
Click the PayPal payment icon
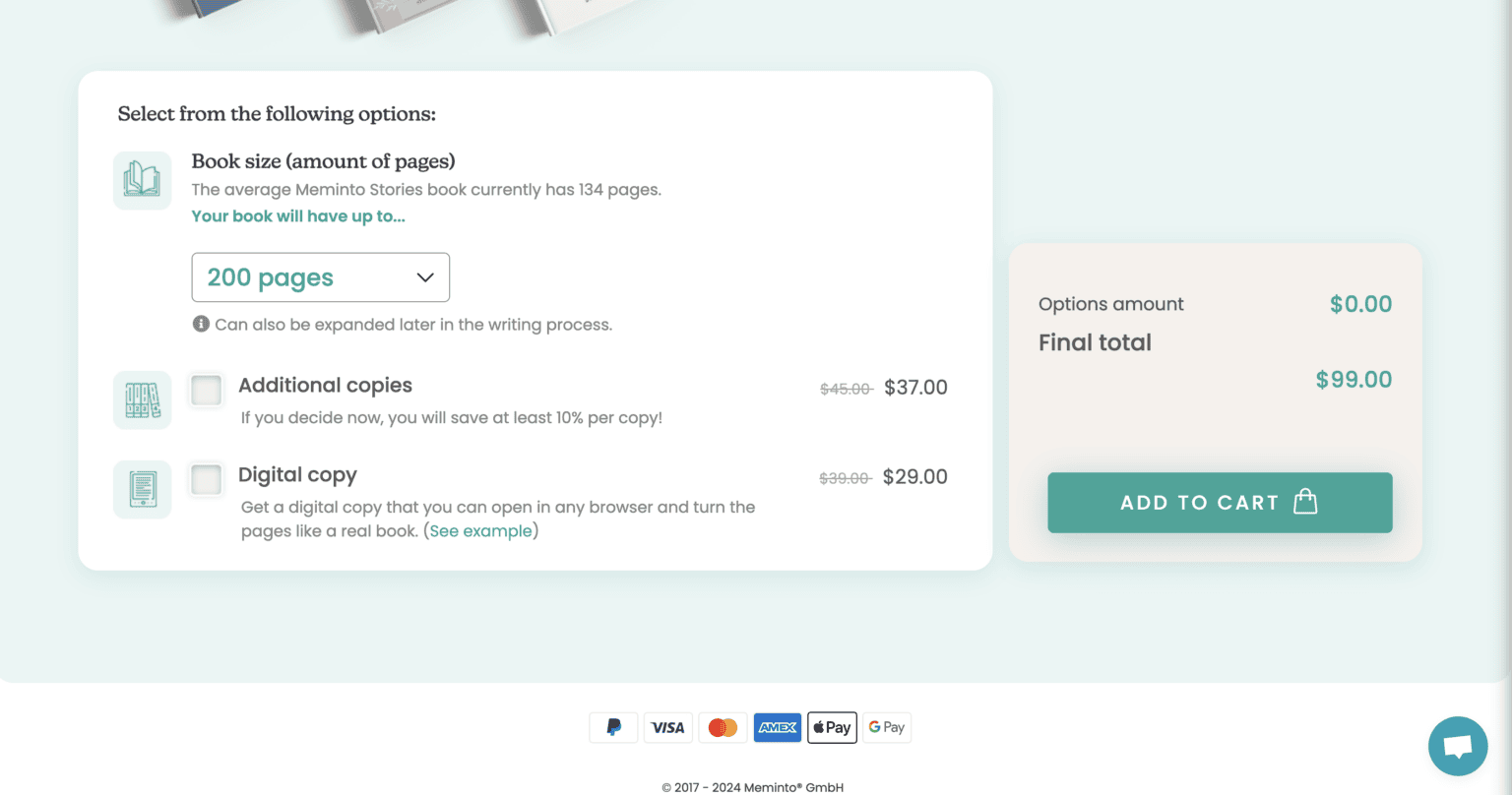click(x=613, y=728)
